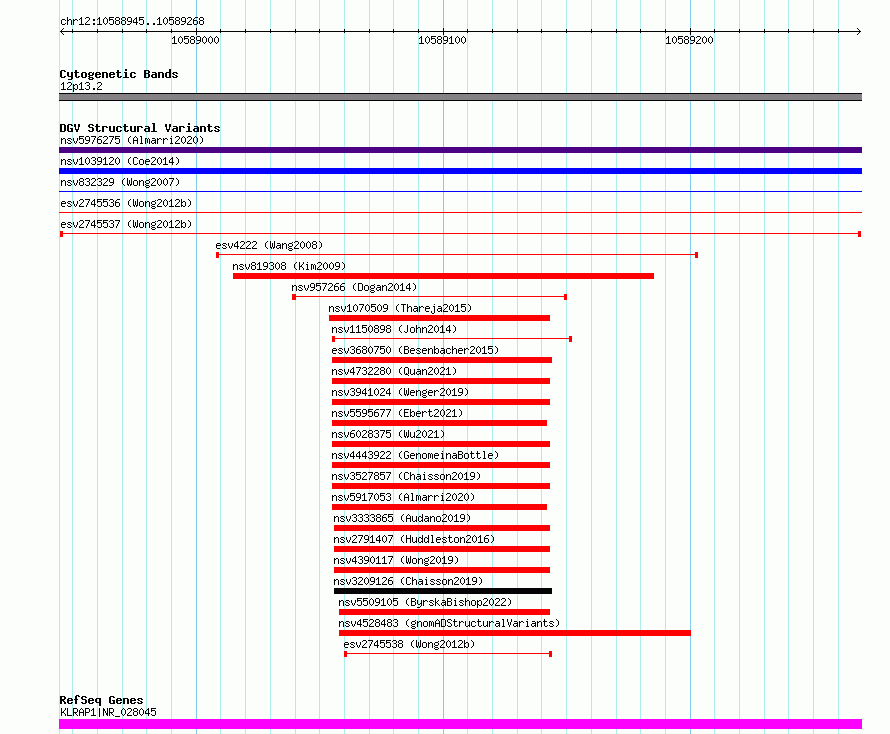Click the chr12:10588945..10589268 region label

pos(132,21)
